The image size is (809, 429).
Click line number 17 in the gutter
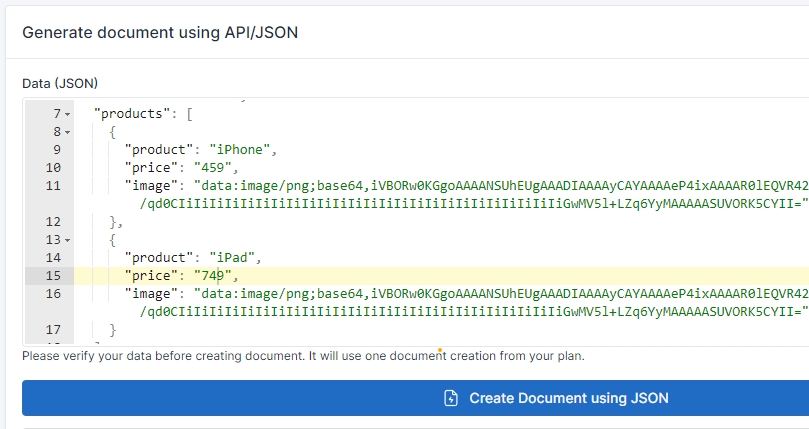point(53,329)
